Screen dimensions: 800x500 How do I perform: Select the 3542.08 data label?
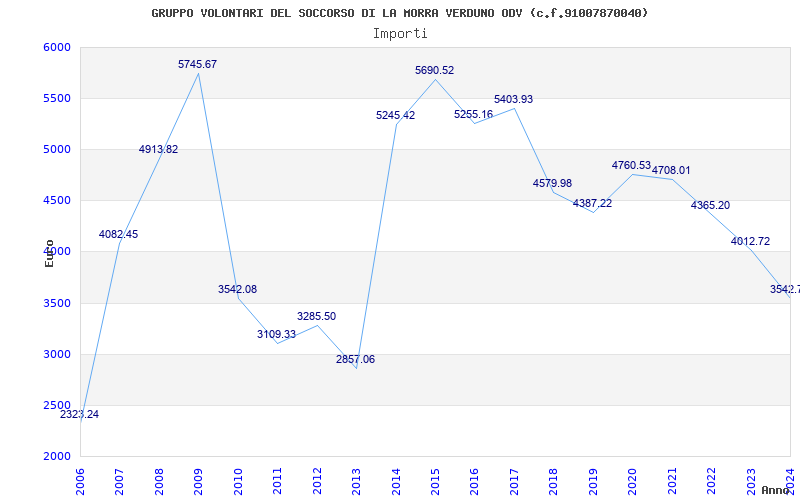coord(238,289)
